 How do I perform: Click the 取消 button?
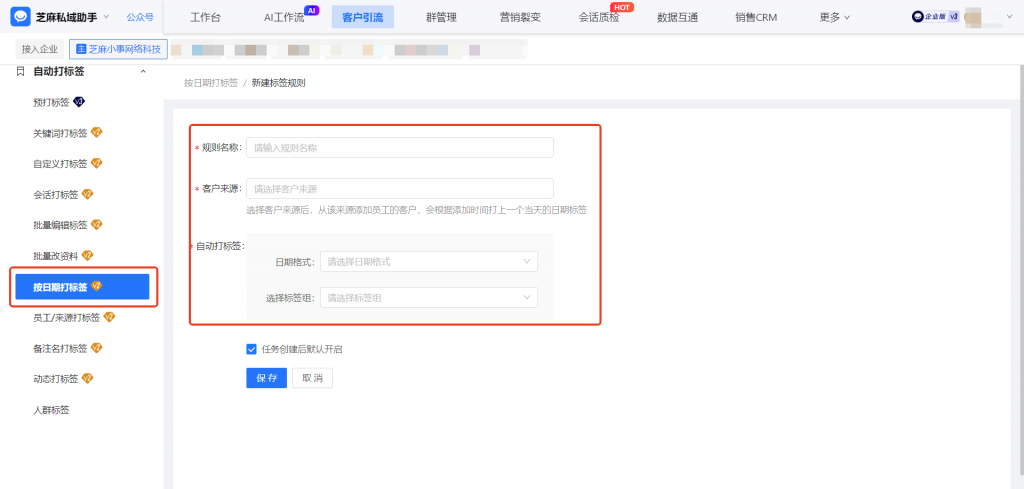pos(312,378)
